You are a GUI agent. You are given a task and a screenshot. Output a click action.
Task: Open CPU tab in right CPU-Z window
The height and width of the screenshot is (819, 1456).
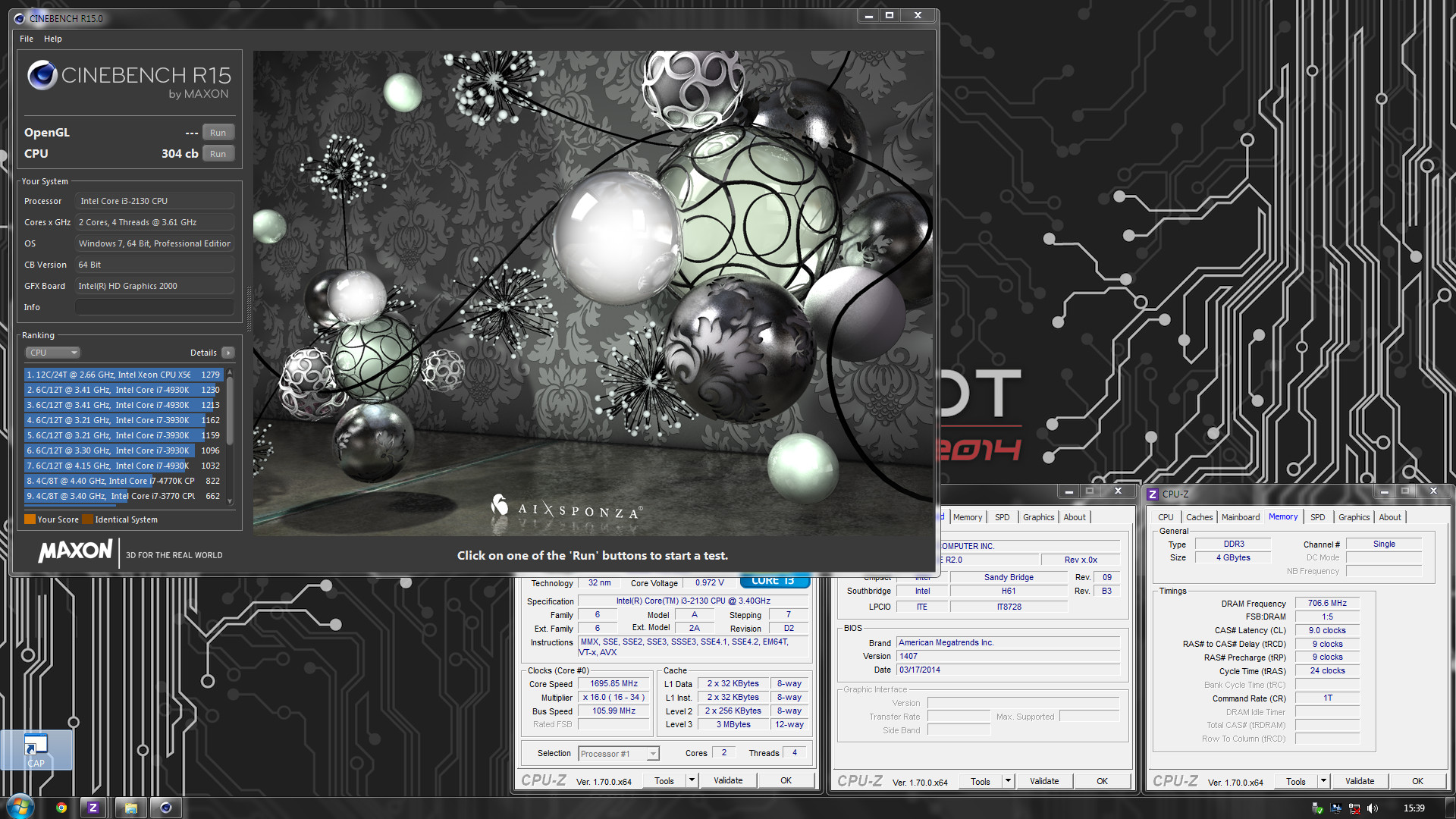tap(1166, 517)
